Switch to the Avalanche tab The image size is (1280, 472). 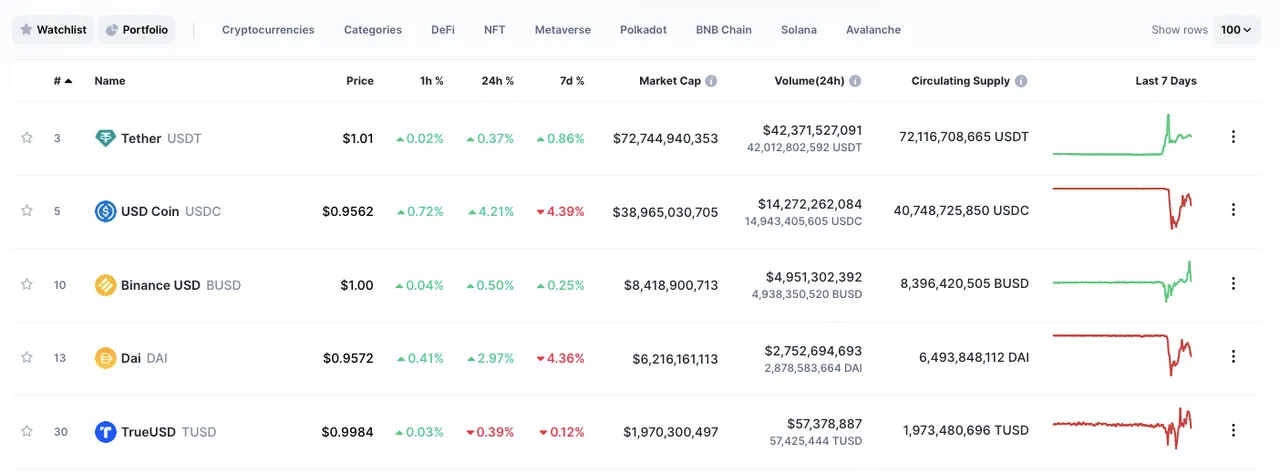point(873,30)
